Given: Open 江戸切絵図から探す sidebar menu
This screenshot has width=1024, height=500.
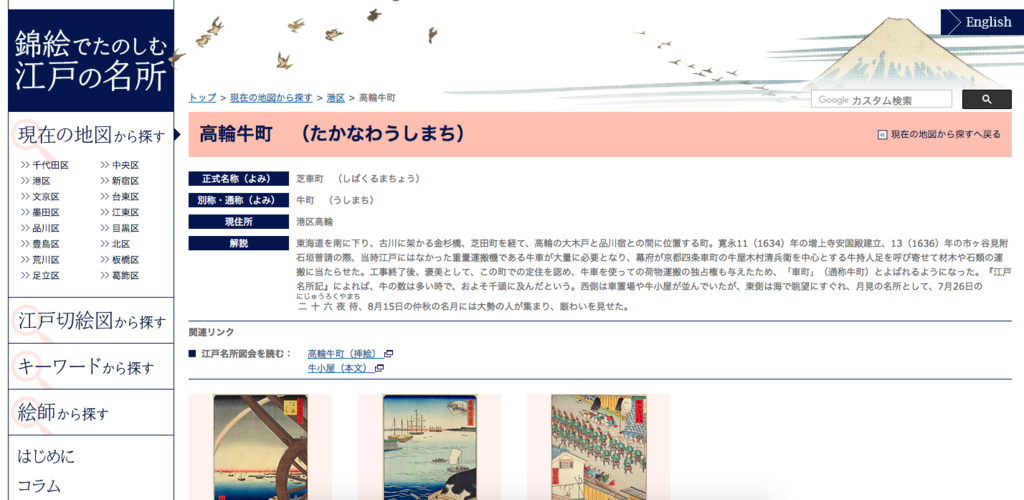Looking at the screenshot, I should pos(91,320).
